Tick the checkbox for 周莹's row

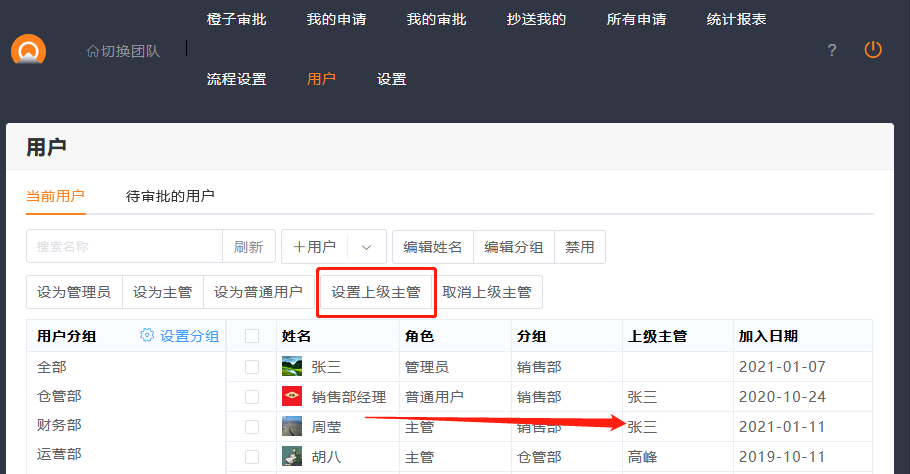click(252, 427)
